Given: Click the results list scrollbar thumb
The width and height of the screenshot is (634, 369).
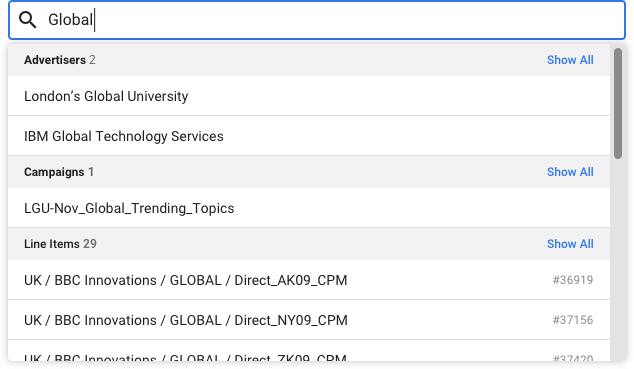Looking at the screenshot, I should [x=617, y=103].
